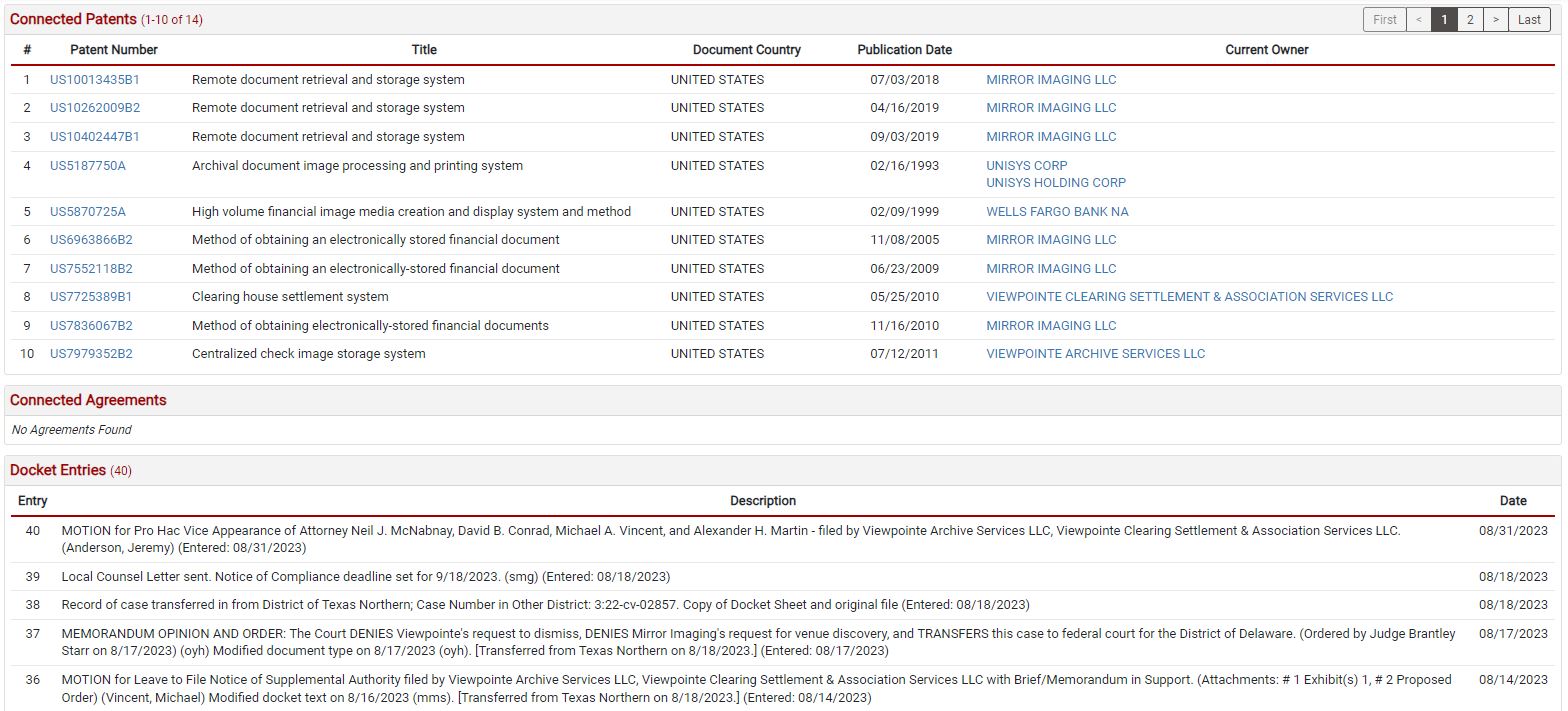Image resolution: width=1568 pixels, height=711 pixels.
Task: Click the docket Date column header
Action: (1513, 501)
